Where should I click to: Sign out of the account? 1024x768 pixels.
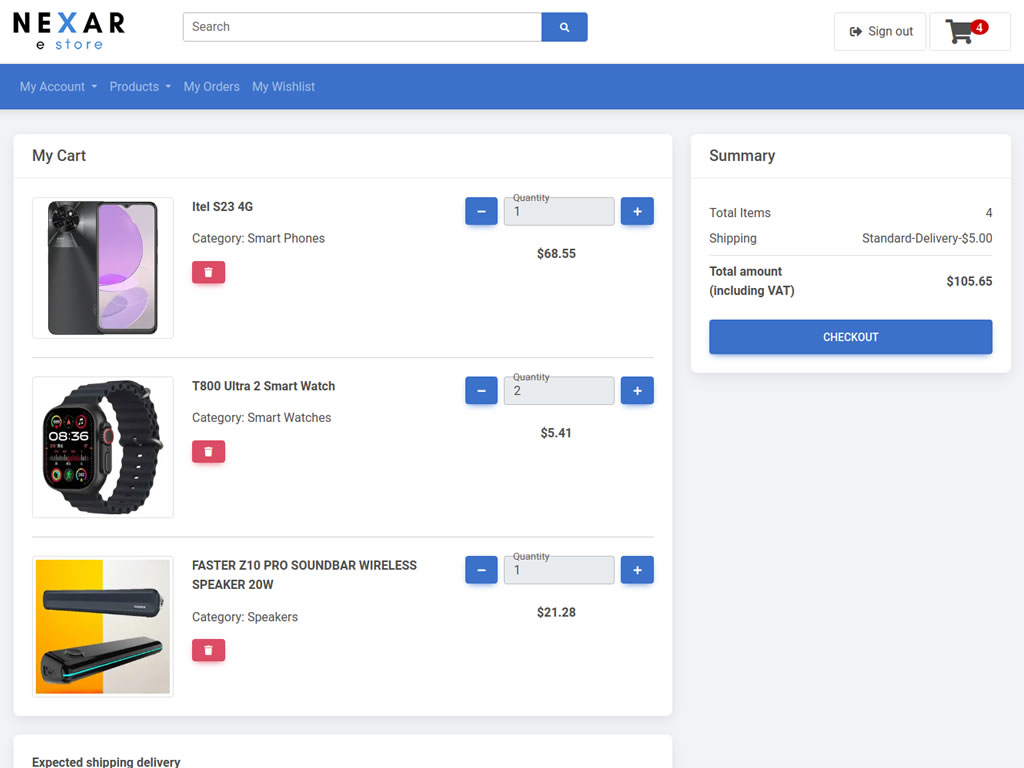[880, 32]
